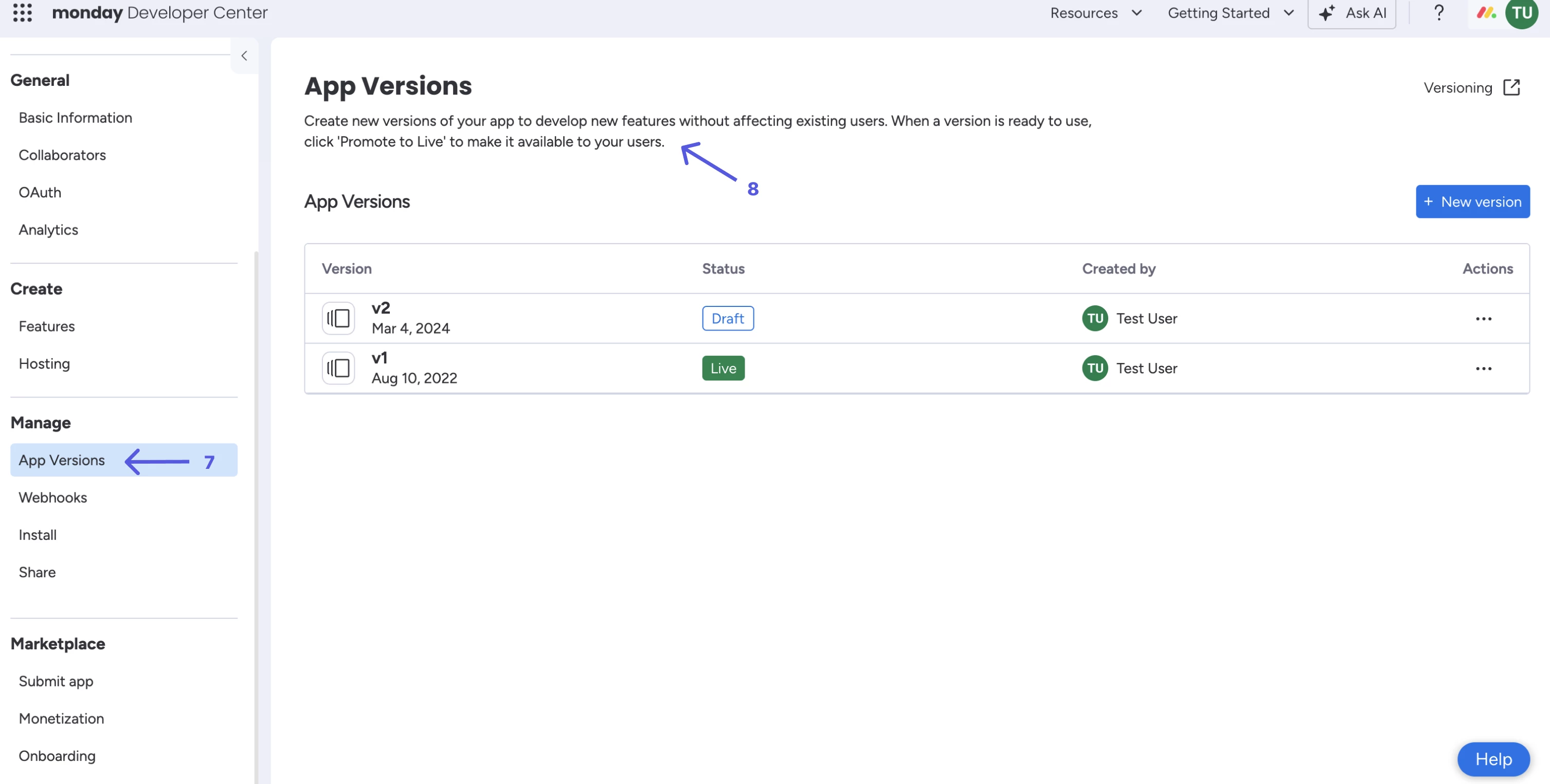Click the Versioning external link icon

[1511, 88]
